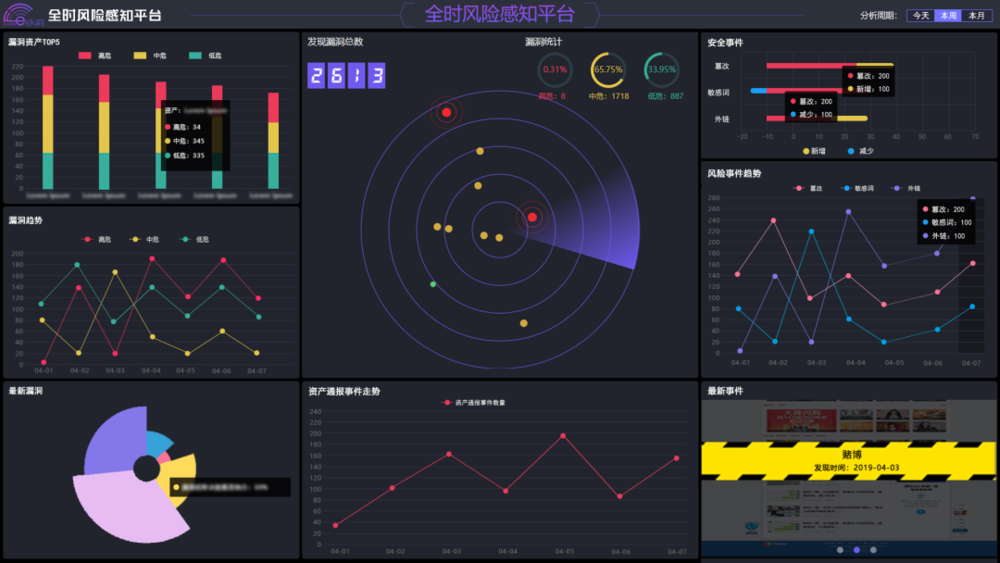The width and height of the screenshot is (1000, 563).
Task: Click 发现时间: 2019-04-03 text
Action: (856, 467)
